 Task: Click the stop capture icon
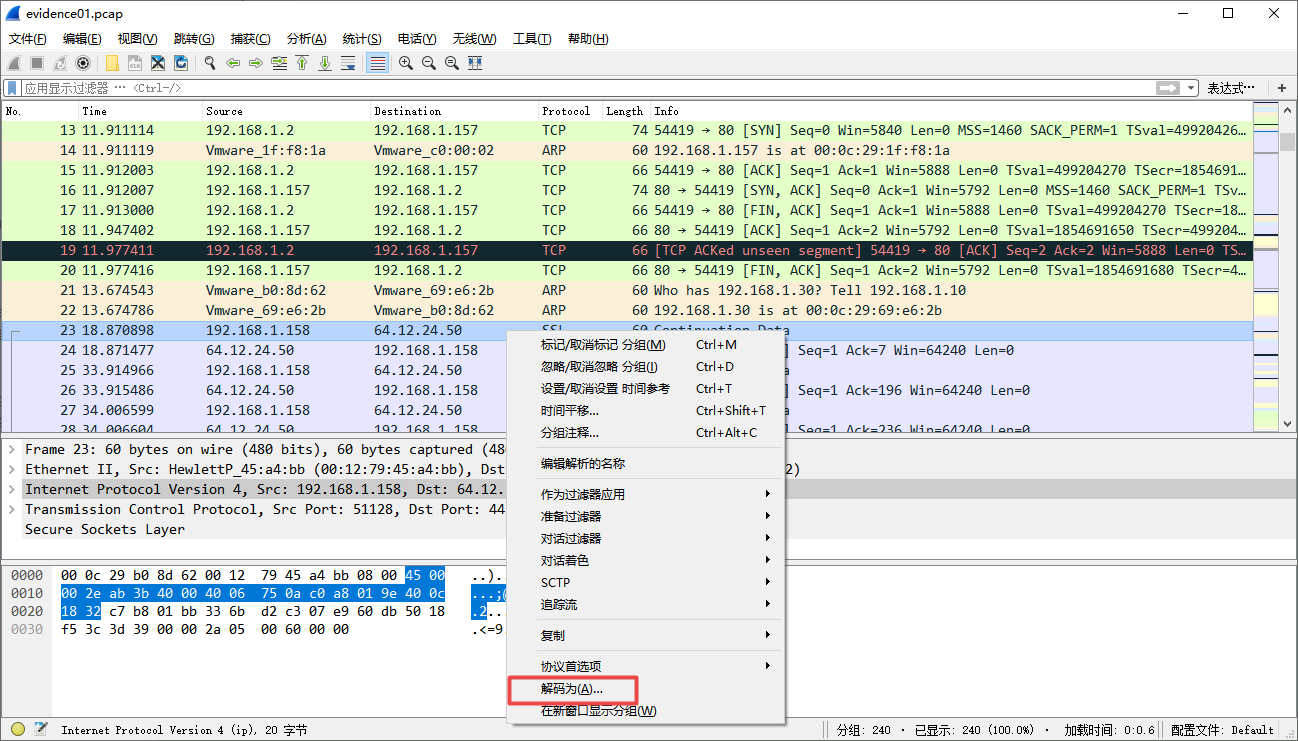point(37,62)
